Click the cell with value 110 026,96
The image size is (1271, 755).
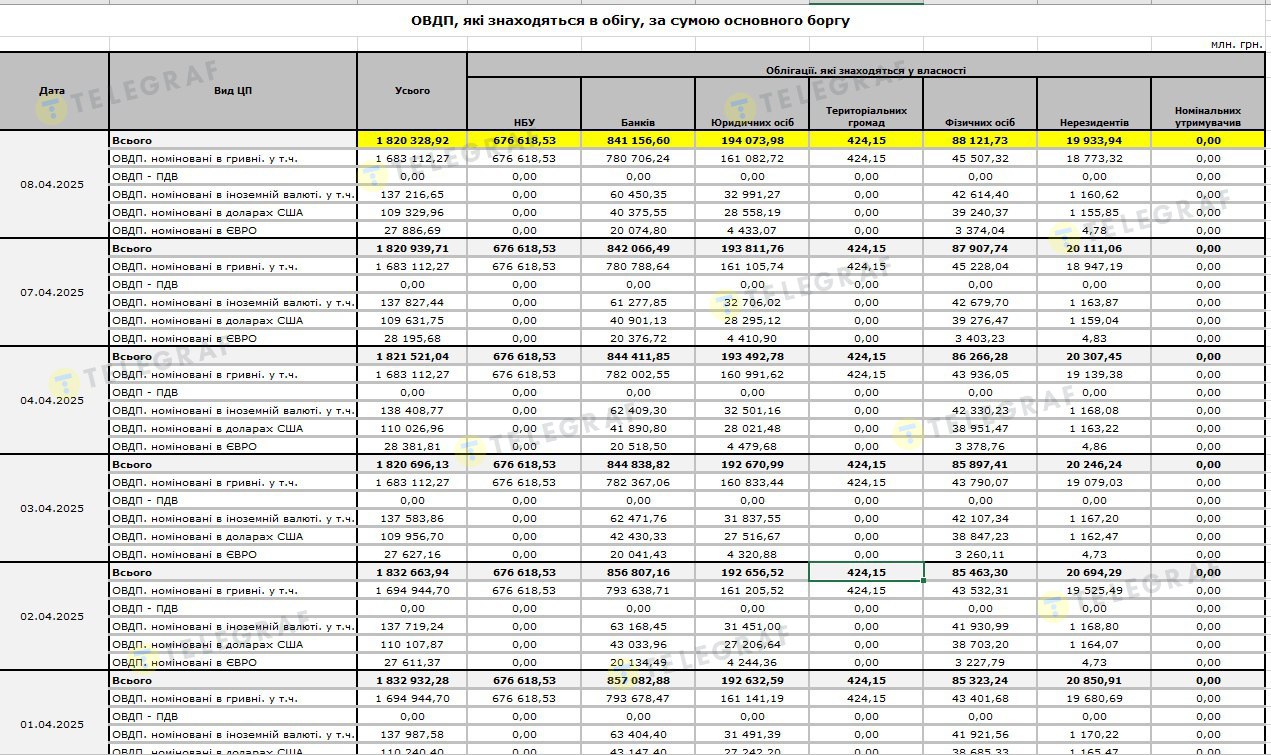tap(412, 428)
